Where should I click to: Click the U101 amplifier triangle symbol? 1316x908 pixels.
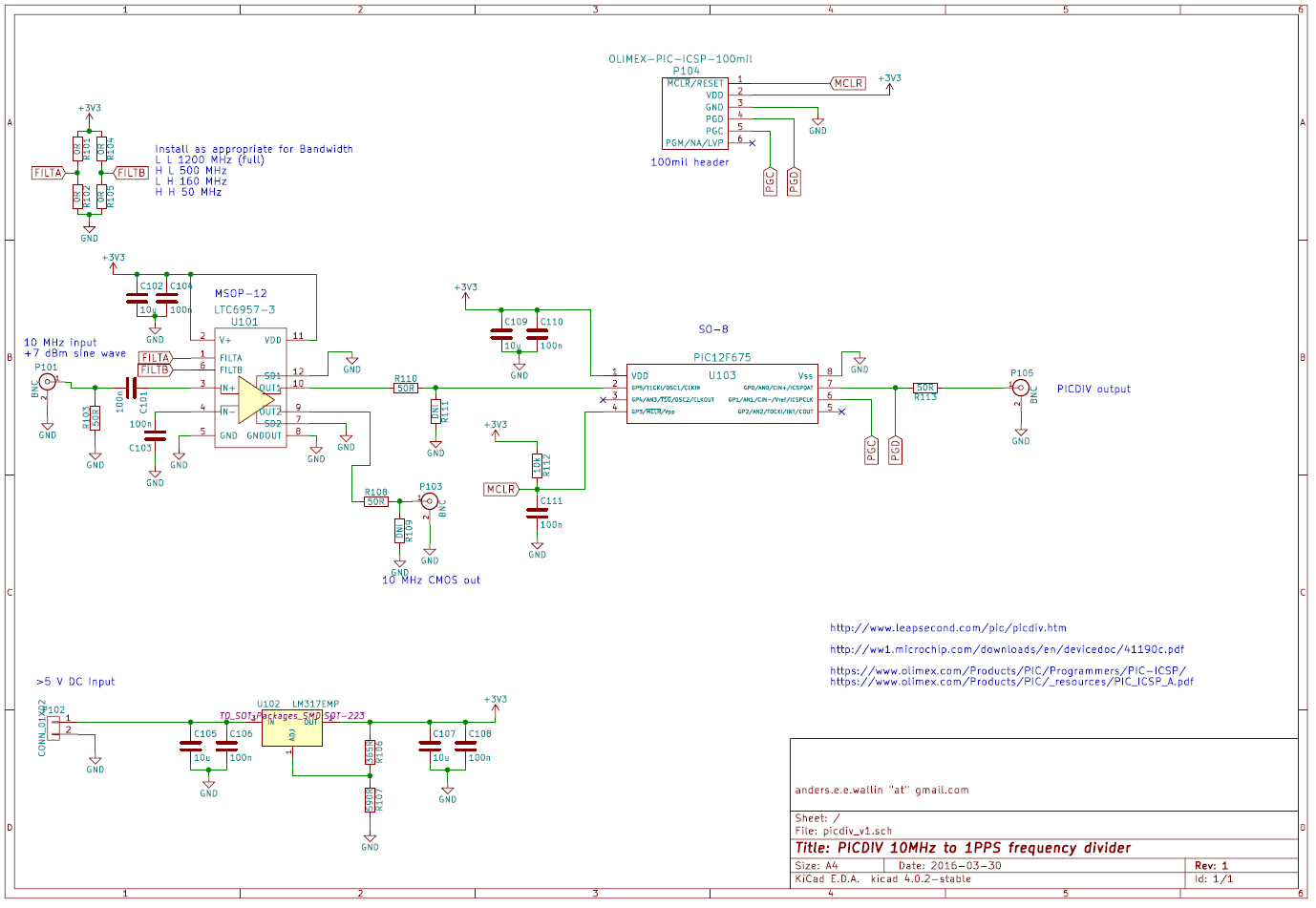[256, 399]
